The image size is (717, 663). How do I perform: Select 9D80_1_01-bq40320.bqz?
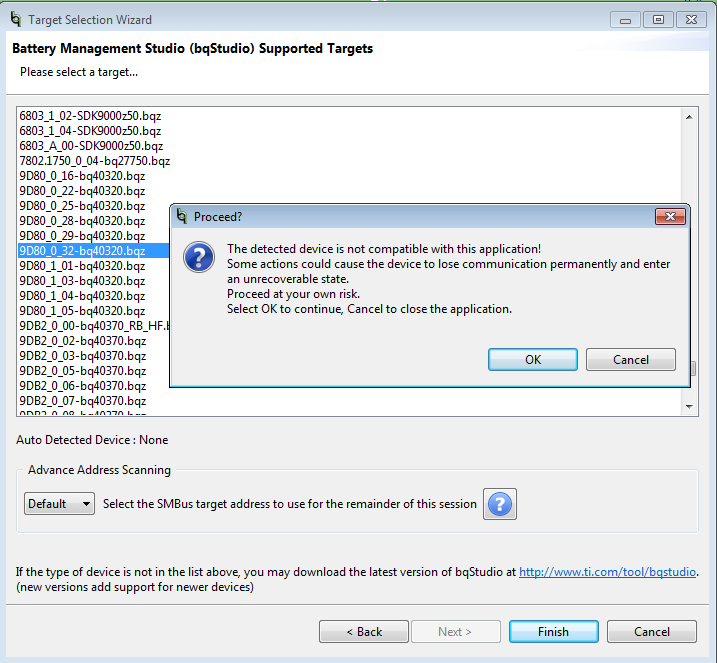click(82, 266)
